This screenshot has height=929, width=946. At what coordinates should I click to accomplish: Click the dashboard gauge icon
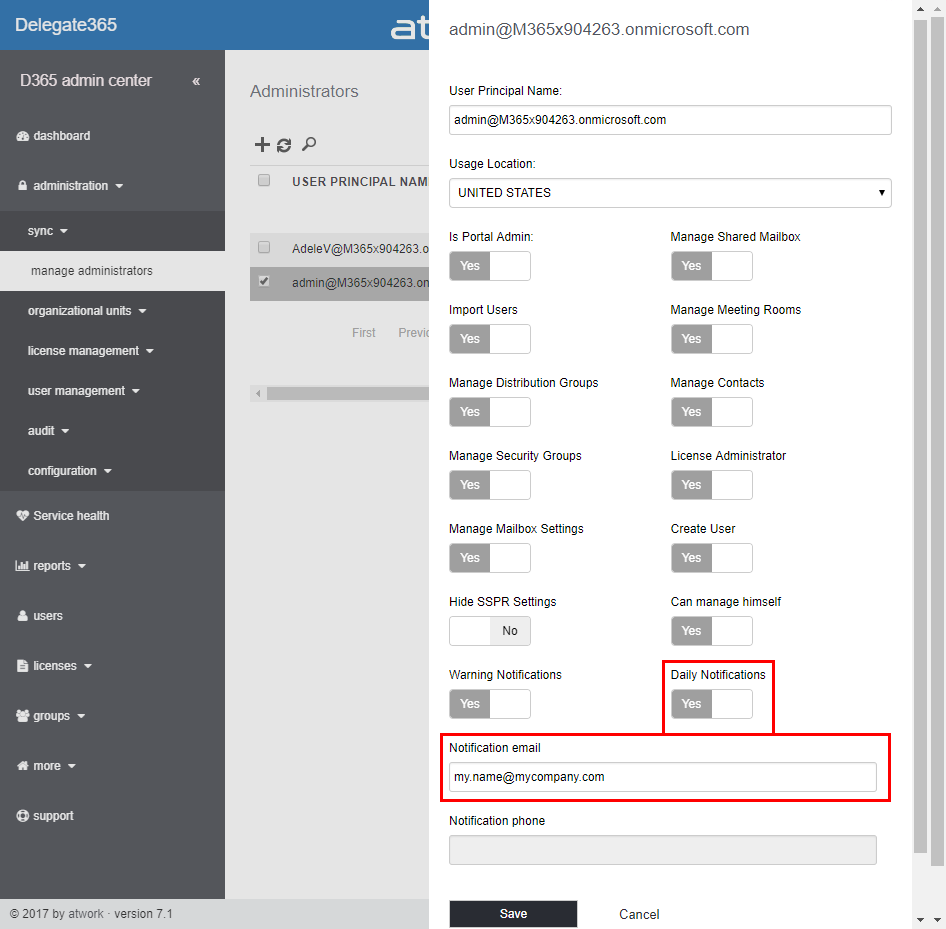(x=22, y=136)
